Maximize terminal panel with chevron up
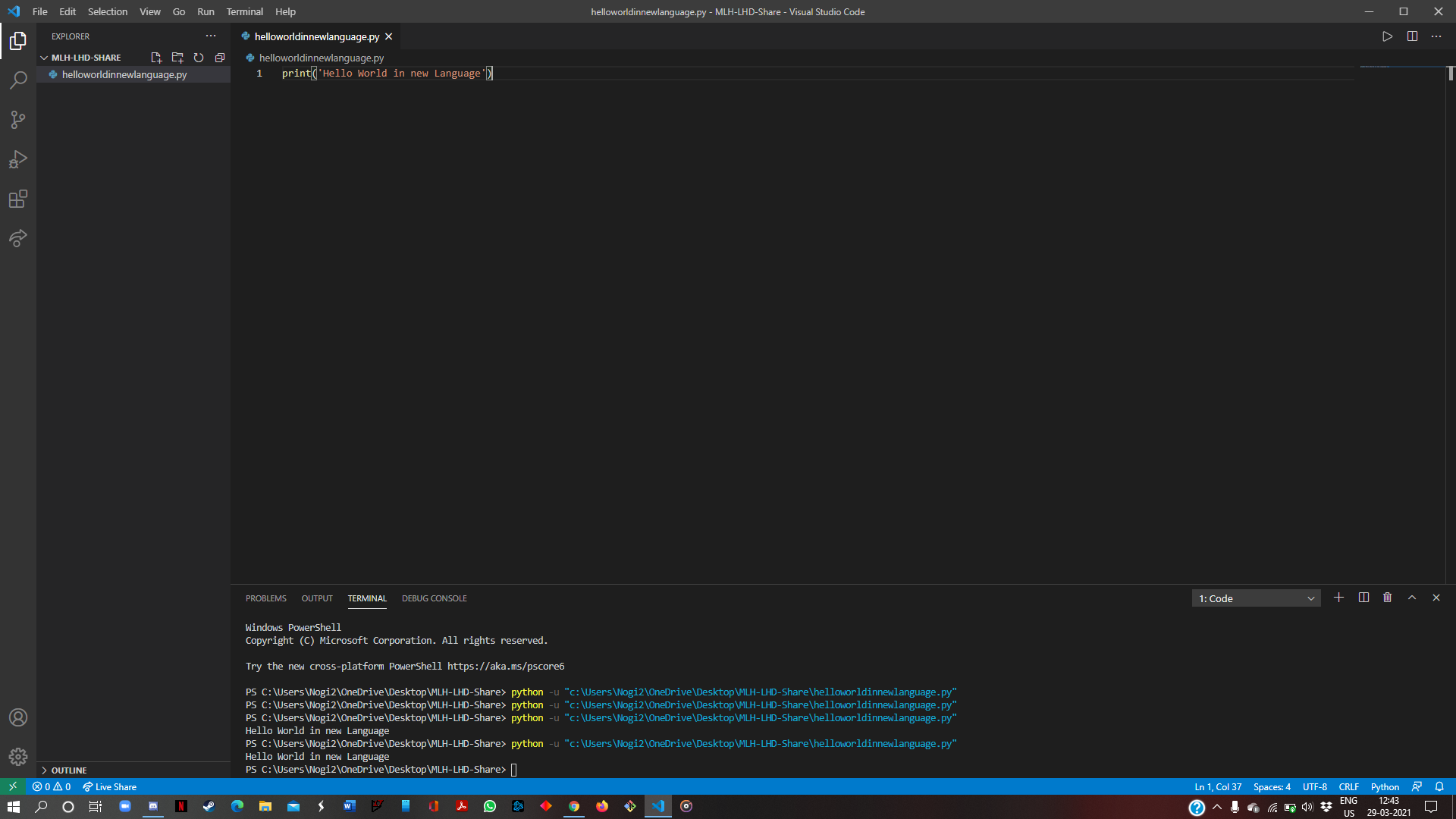This screenshot has height=819, width=1456. coord(1412,598)
